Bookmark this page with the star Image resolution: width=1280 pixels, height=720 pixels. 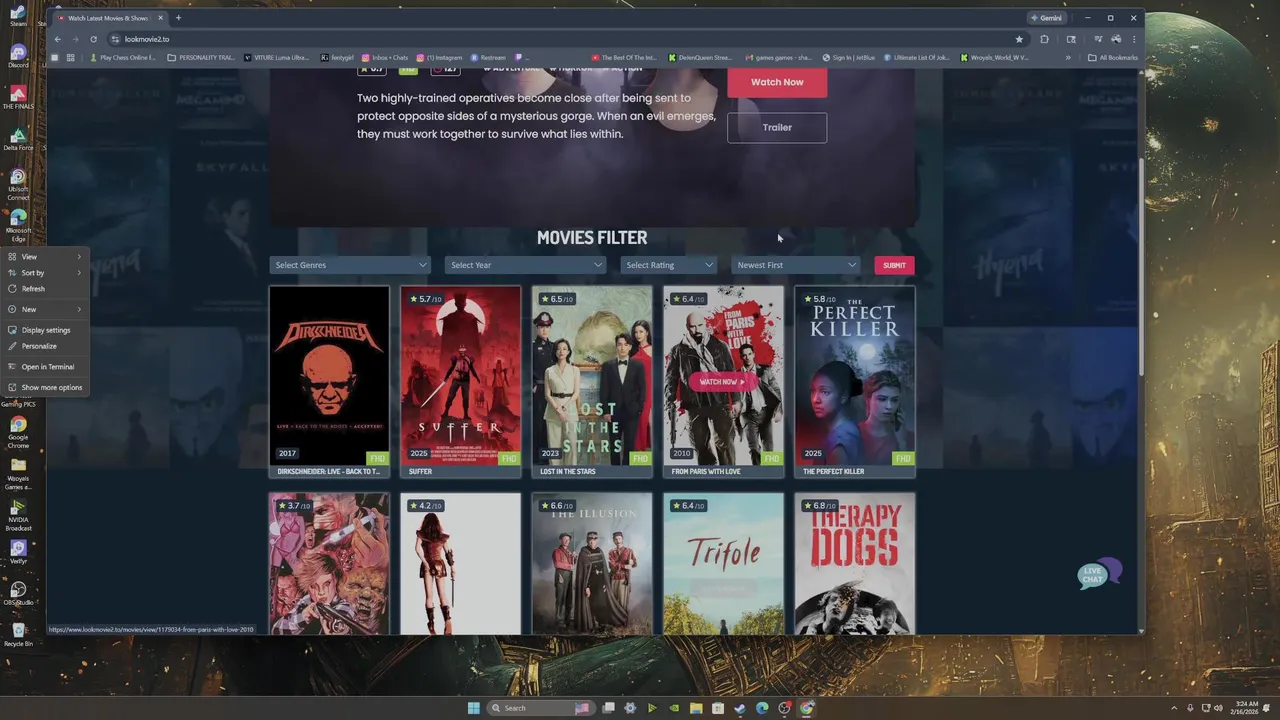[x=1019, y=39]
